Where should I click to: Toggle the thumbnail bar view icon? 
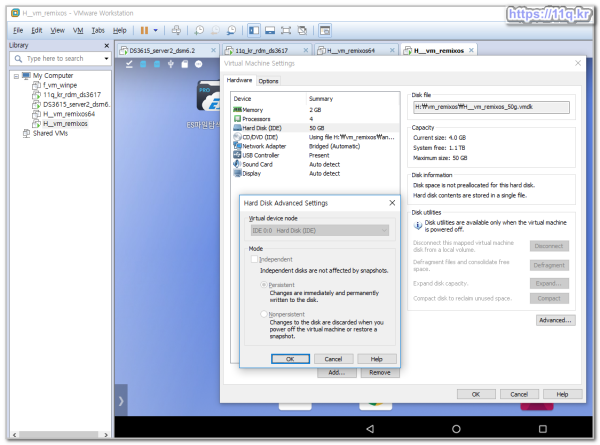270,30
